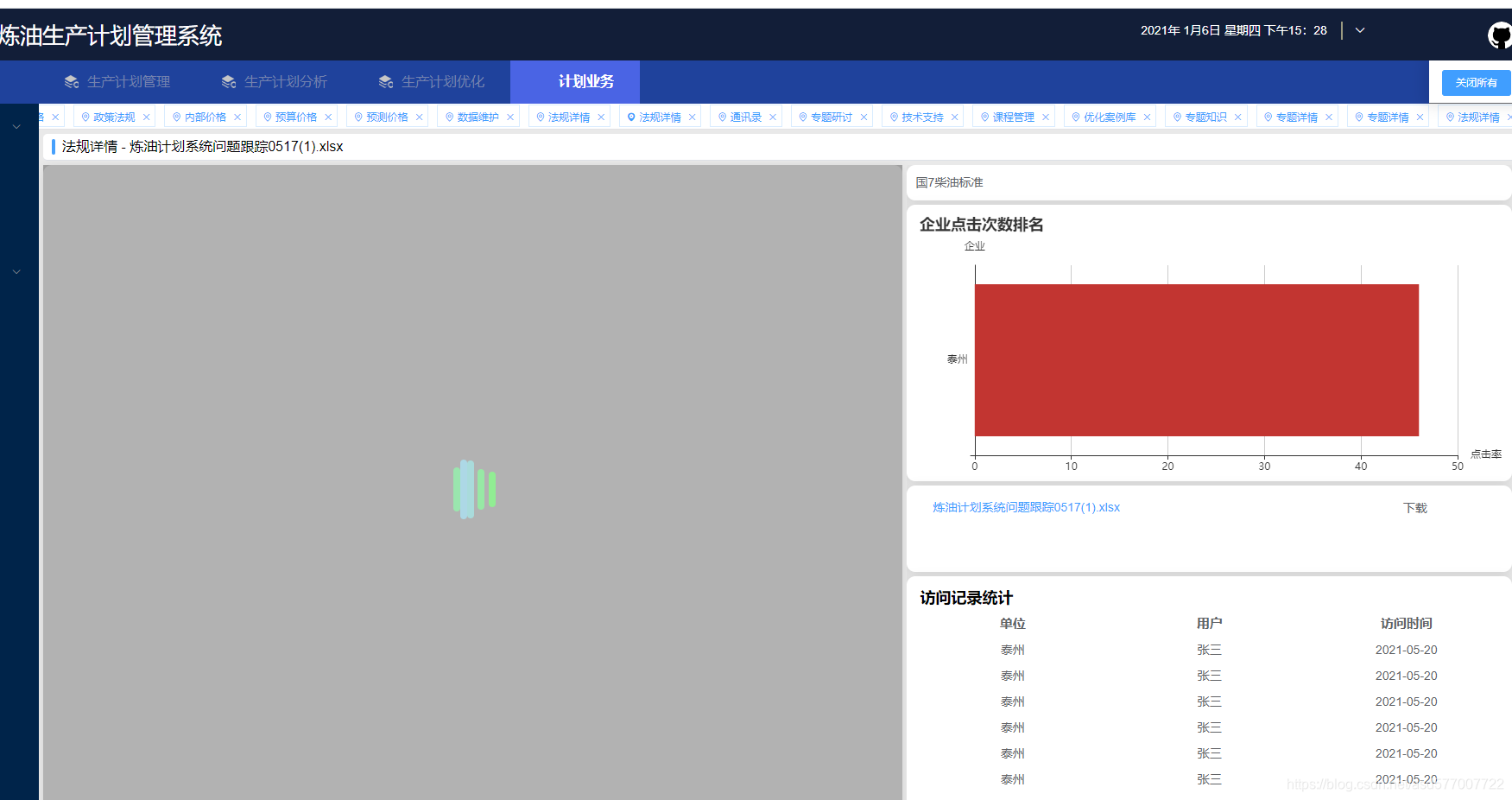Click the 国7柴油标准 title text
The image size is (1512, 800).
tap(950, 182)
